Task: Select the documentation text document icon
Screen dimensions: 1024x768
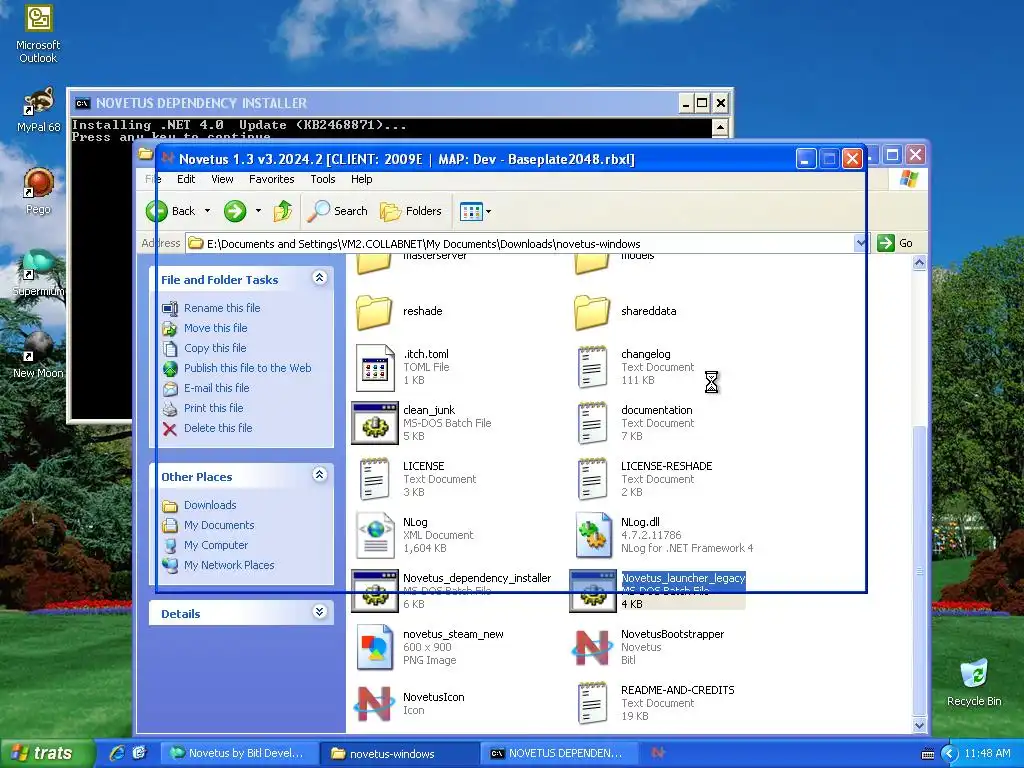Action: point(592,423)
